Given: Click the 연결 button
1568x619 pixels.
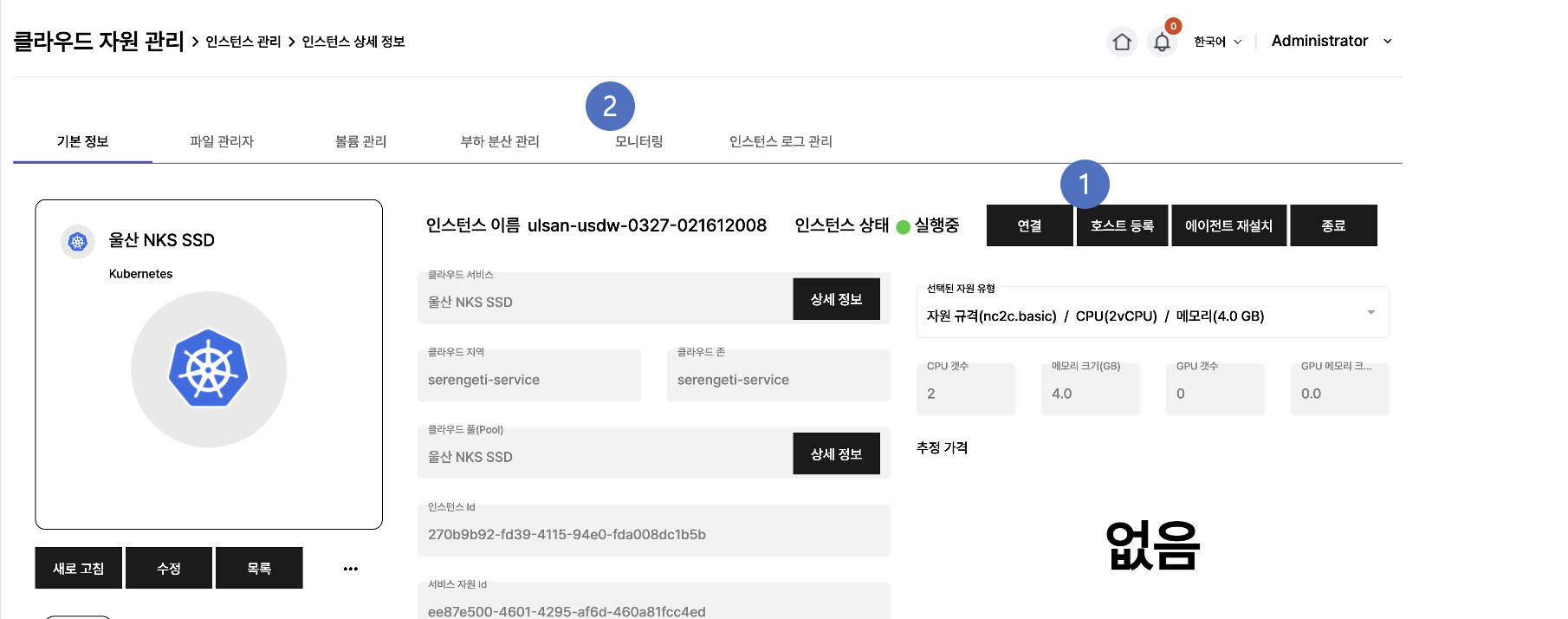Looking at the screenshot, I should 1029,225.
